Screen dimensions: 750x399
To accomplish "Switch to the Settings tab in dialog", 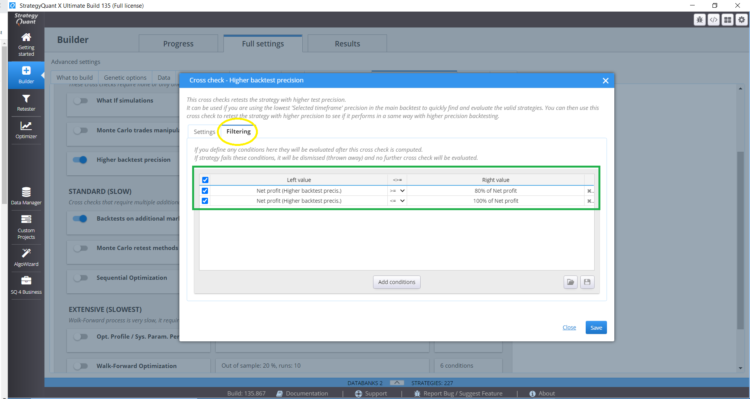I will 204,132.
